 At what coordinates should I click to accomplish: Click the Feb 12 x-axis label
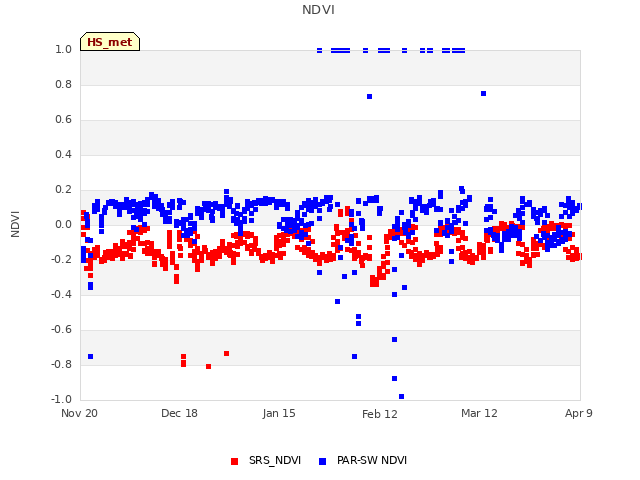point(380,414)
